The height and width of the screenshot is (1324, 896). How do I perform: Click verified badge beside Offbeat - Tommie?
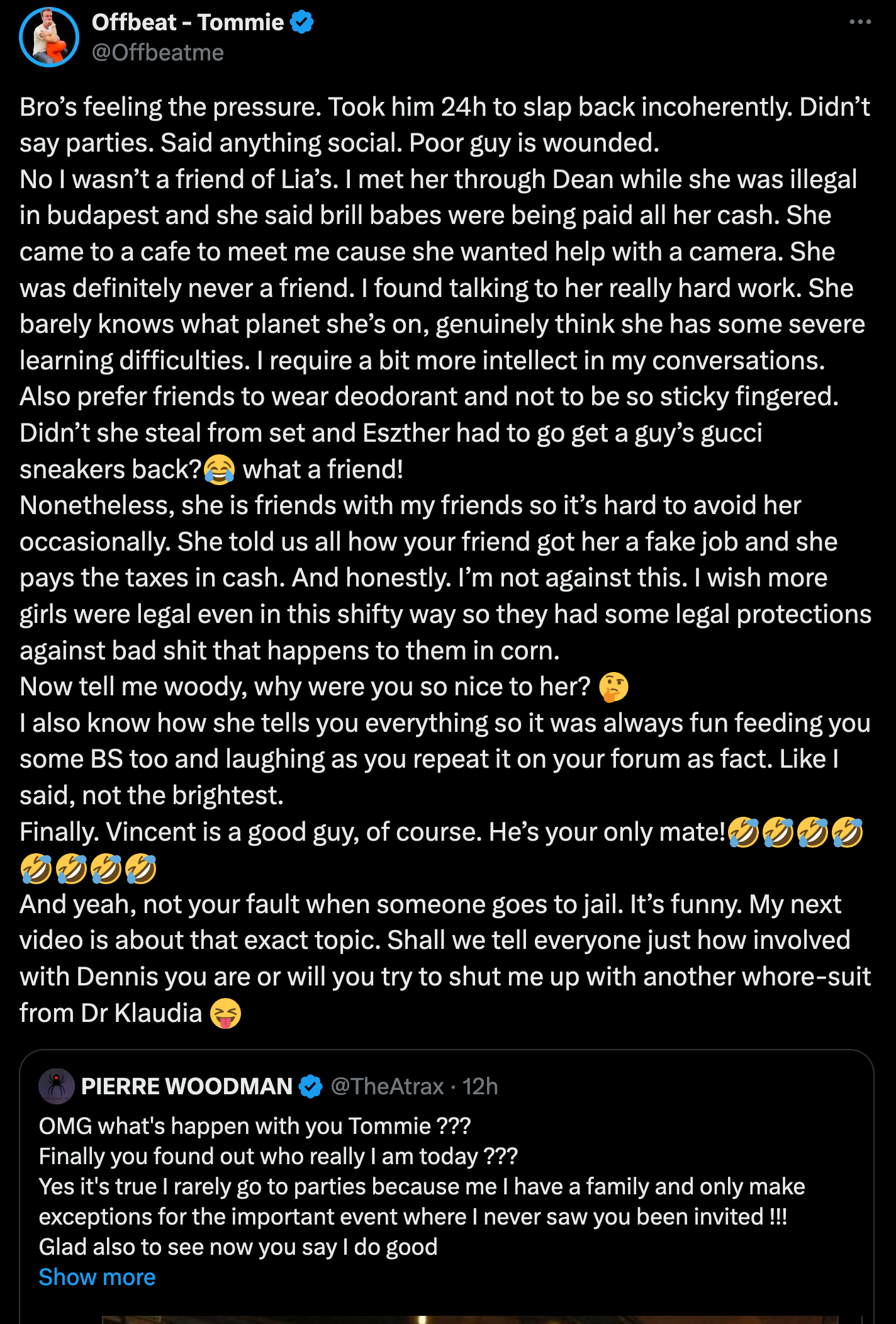point(303,23)
